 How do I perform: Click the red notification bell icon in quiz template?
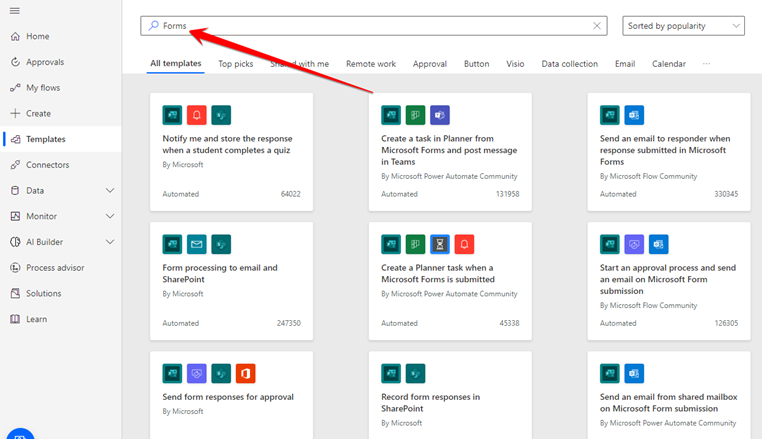[x=197, y=115]
